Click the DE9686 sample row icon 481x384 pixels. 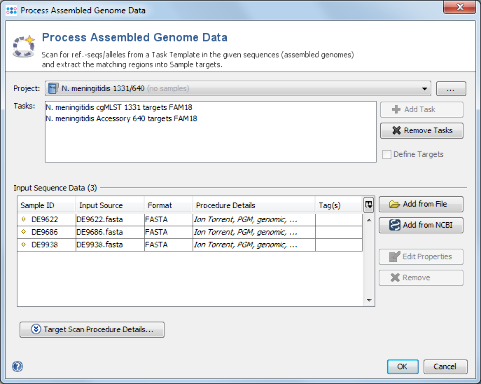[x=23, y=232]
